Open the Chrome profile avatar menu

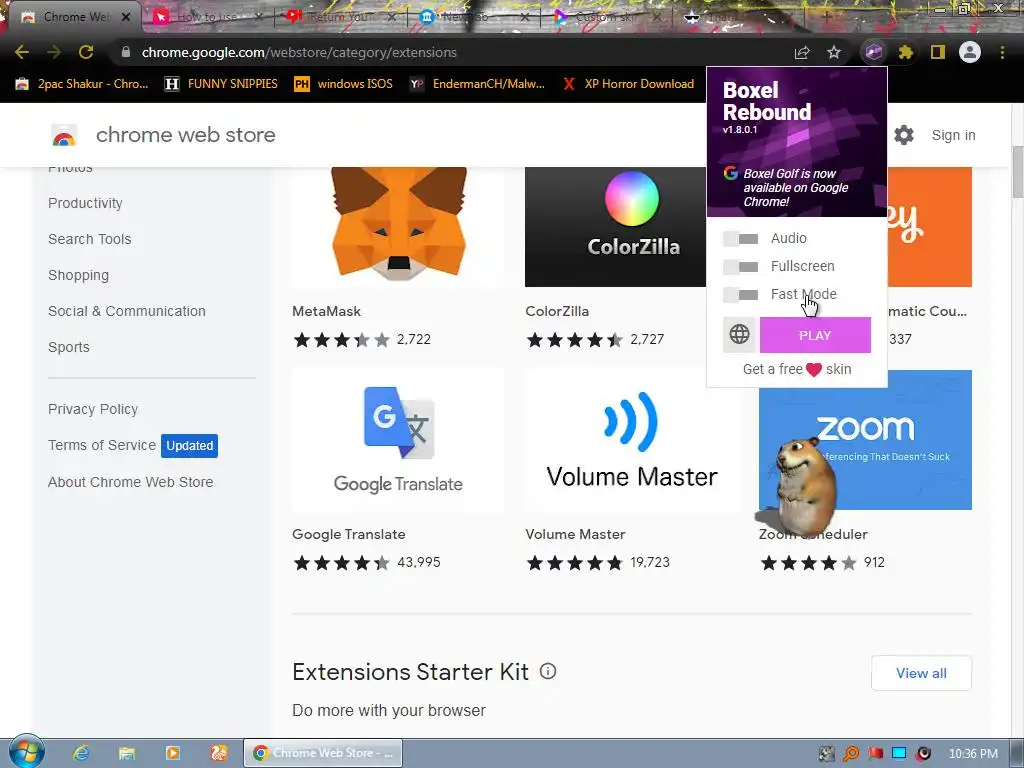tap(970, 52)
